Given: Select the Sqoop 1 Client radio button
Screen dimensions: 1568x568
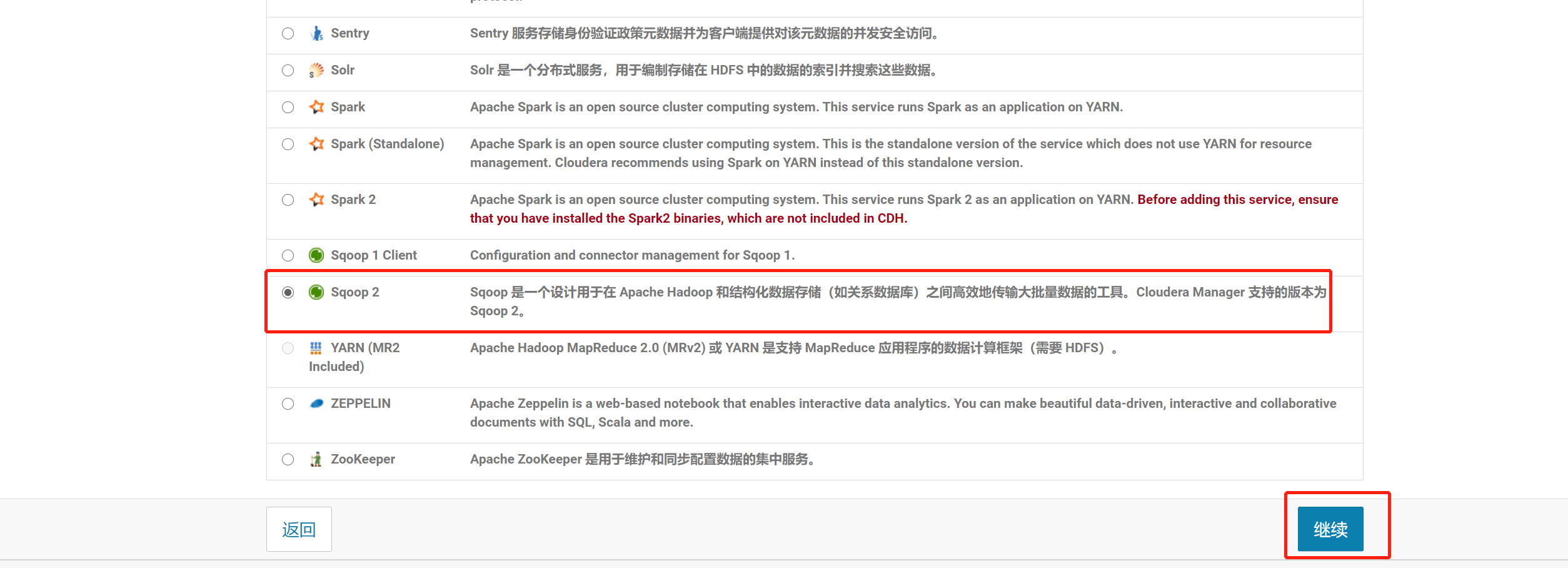Looking at the screenshot, I should pos(288,255).
